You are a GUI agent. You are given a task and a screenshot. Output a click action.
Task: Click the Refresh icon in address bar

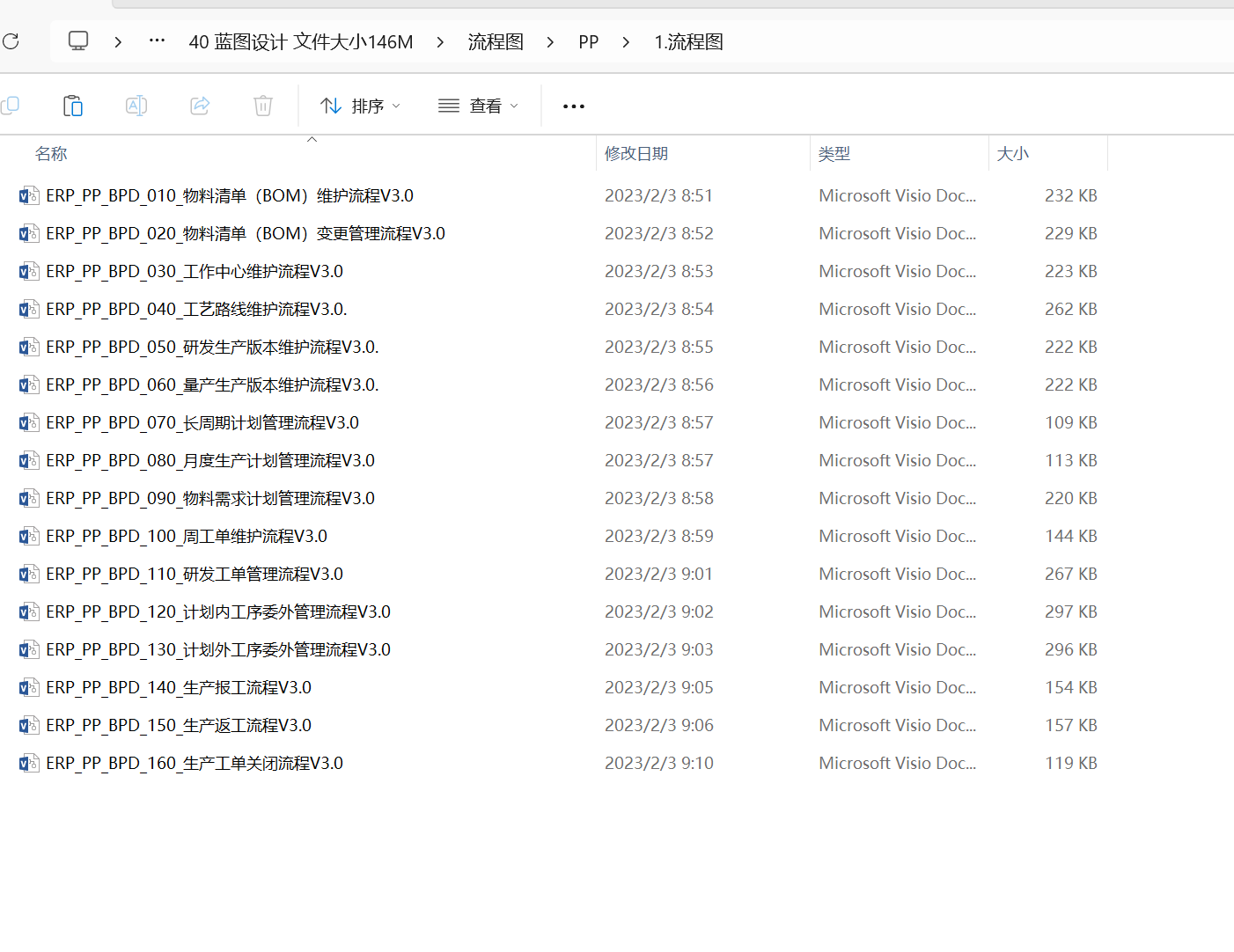(11, 41)
